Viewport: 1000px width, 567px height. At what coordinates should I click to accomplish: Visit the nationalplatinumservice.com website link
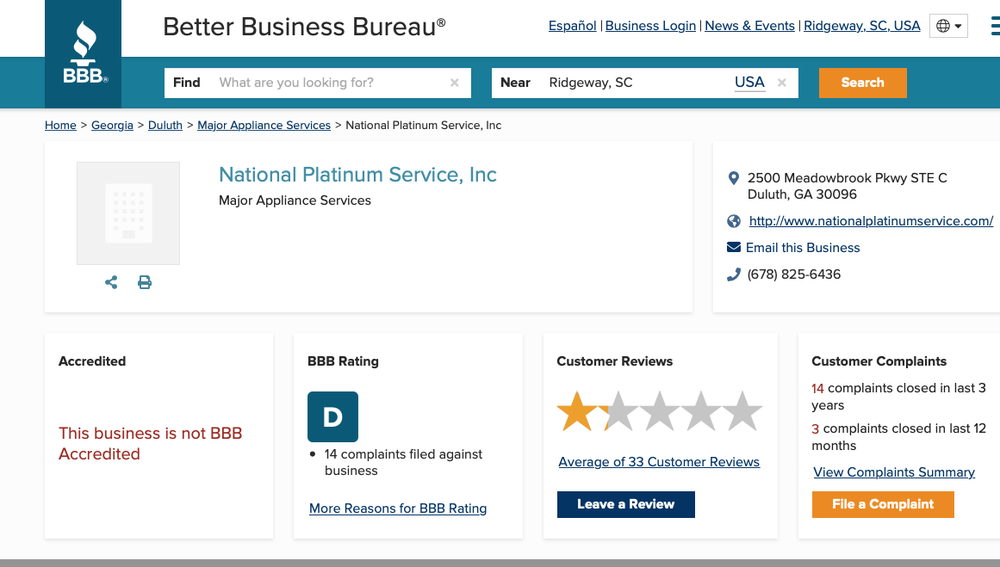click(x=870, y=221)
